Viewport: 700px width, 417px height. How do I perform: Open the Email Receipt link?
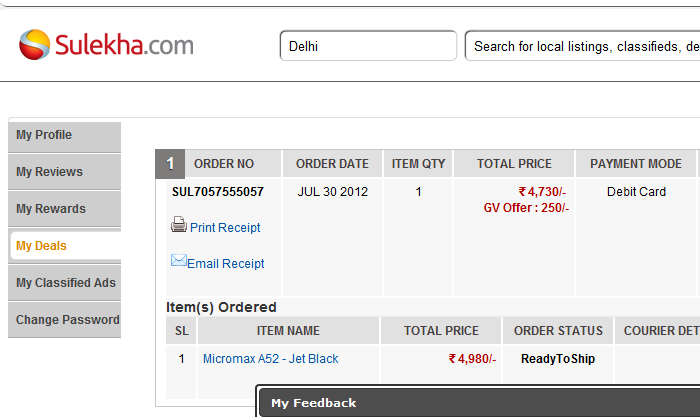pos(226,264)
